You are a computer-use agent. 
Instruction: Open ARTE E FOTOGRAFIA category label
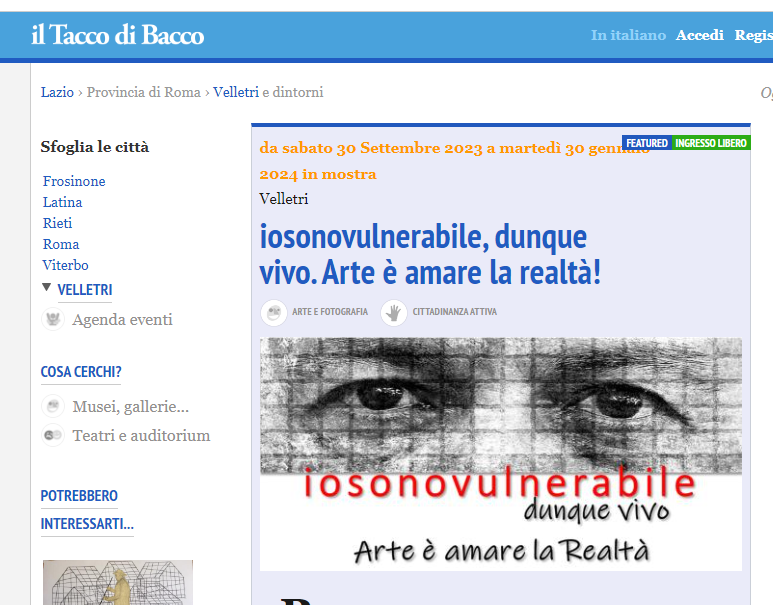(330, 312)
